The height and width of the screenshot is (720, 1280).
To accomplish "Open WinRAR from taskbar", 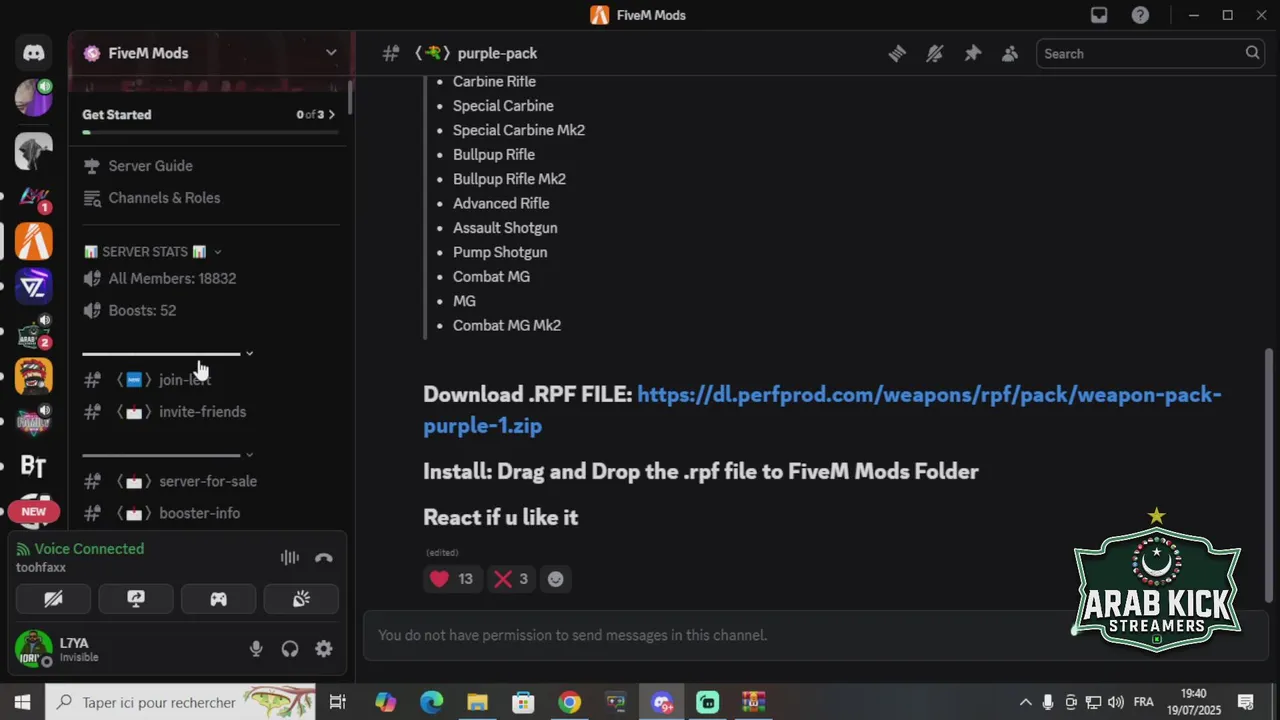I will point(753,702).
